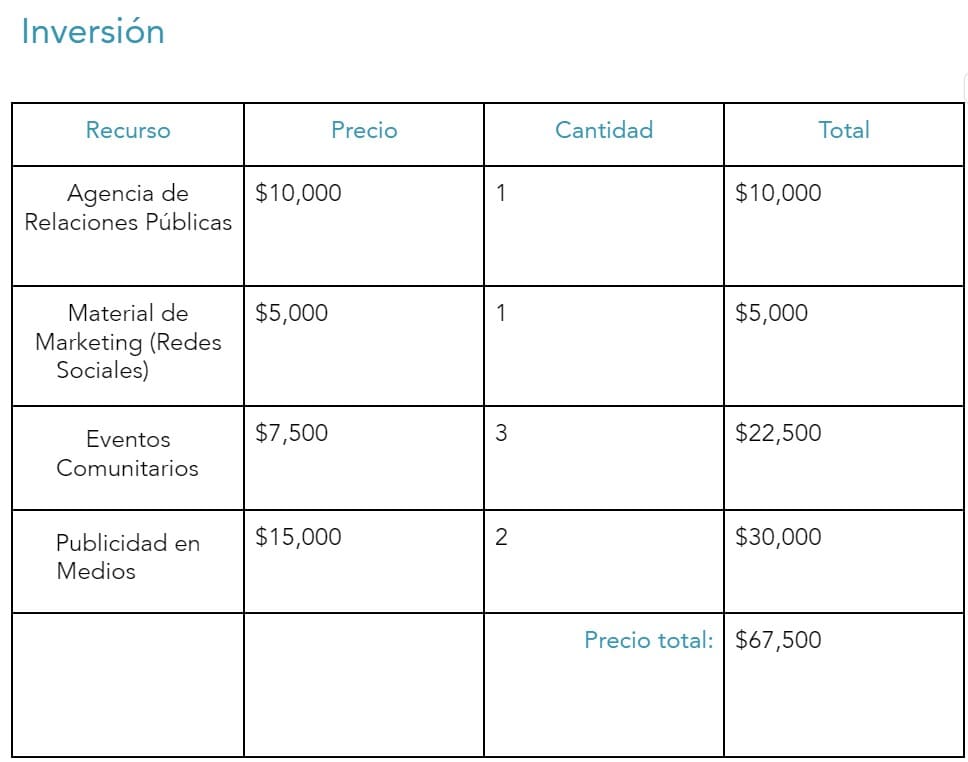This screenshot has height=762, width=968.
Task: Click the "Precio" column header
Action: (364, 131)
